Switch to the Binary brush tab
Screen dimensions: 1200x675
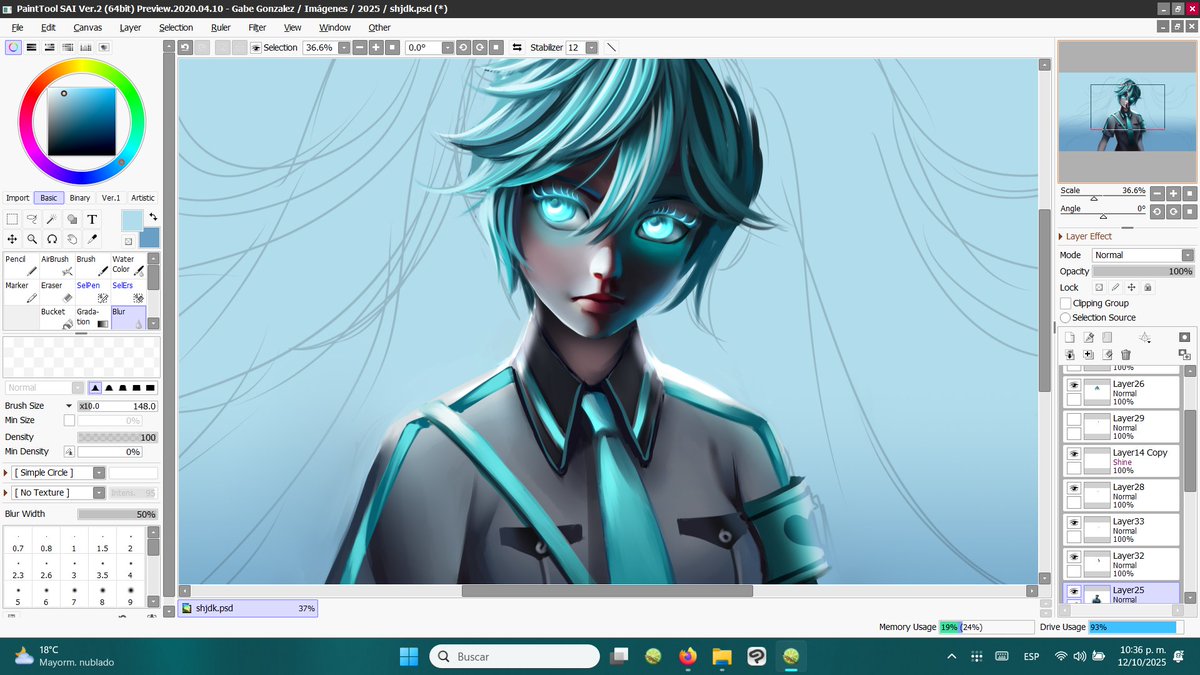(x=80, y=198)
